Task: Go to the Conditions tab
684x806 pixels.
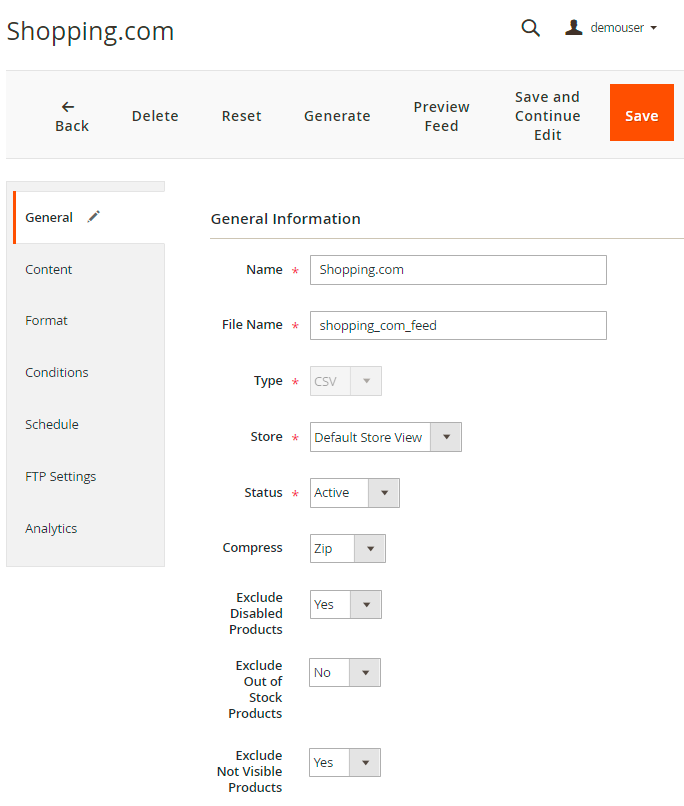Action: point(57,373)
